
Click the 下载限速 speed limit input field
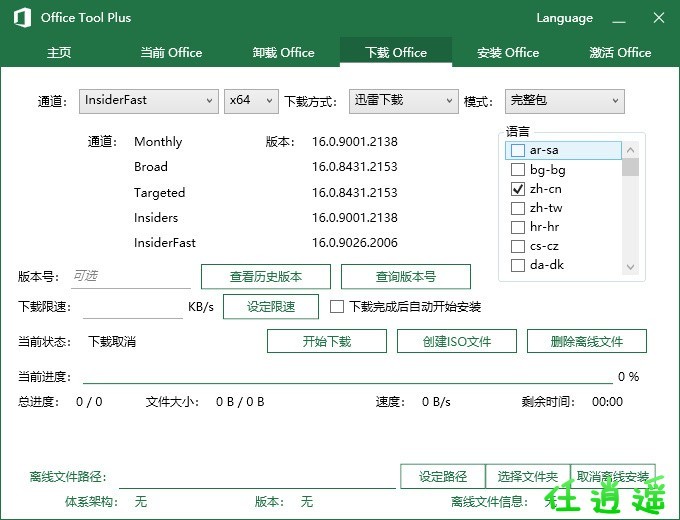tap(133, 307)
